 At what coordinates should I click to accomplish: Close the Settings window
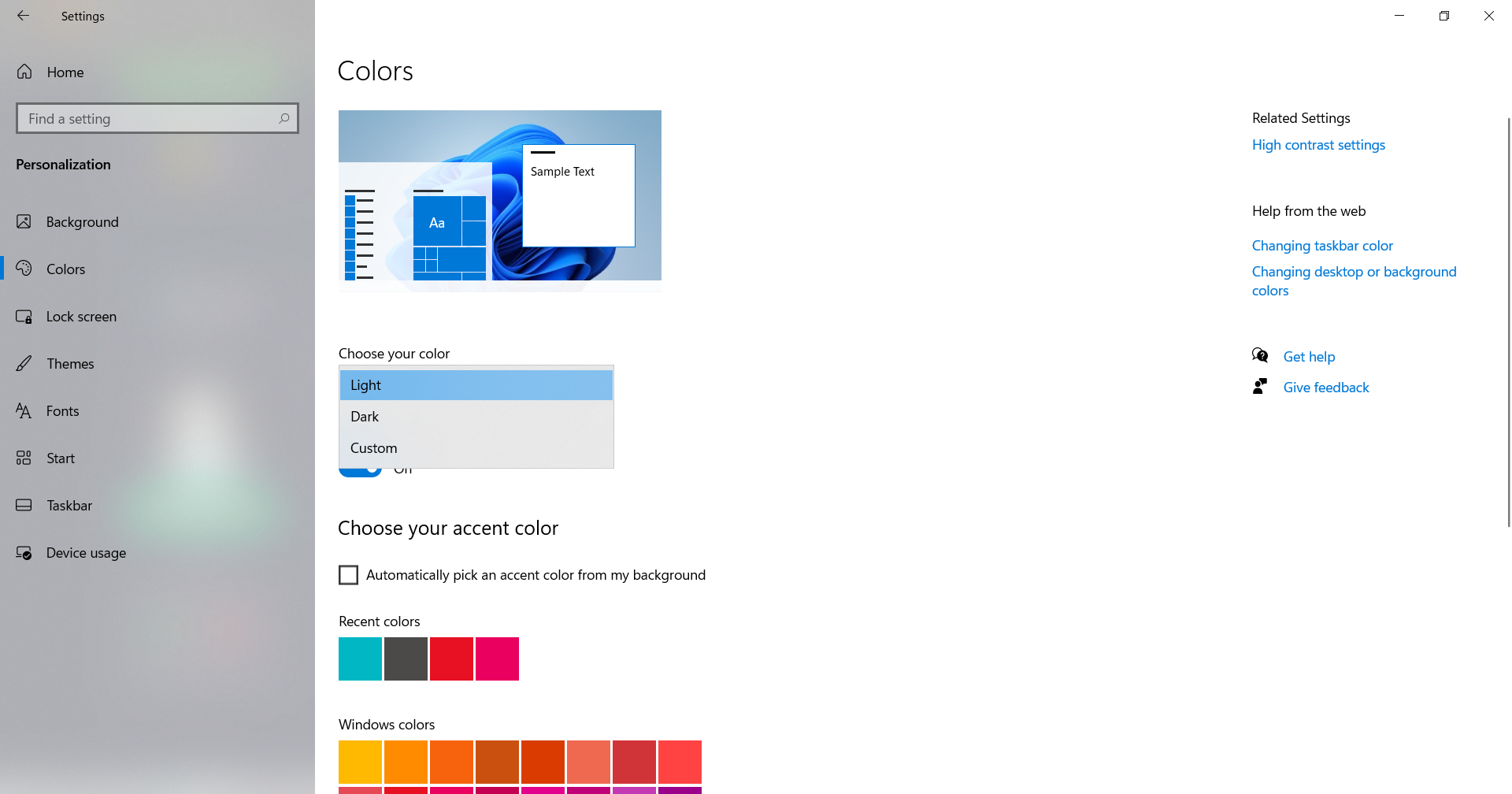pos(1489,16)
